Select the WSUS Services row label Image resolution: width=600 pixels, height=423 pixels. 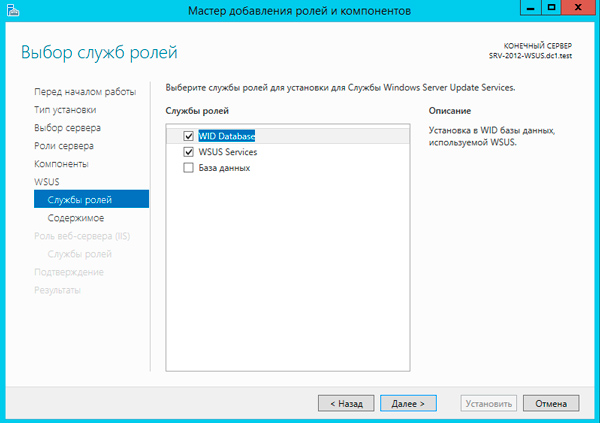[x=228, y=152]
